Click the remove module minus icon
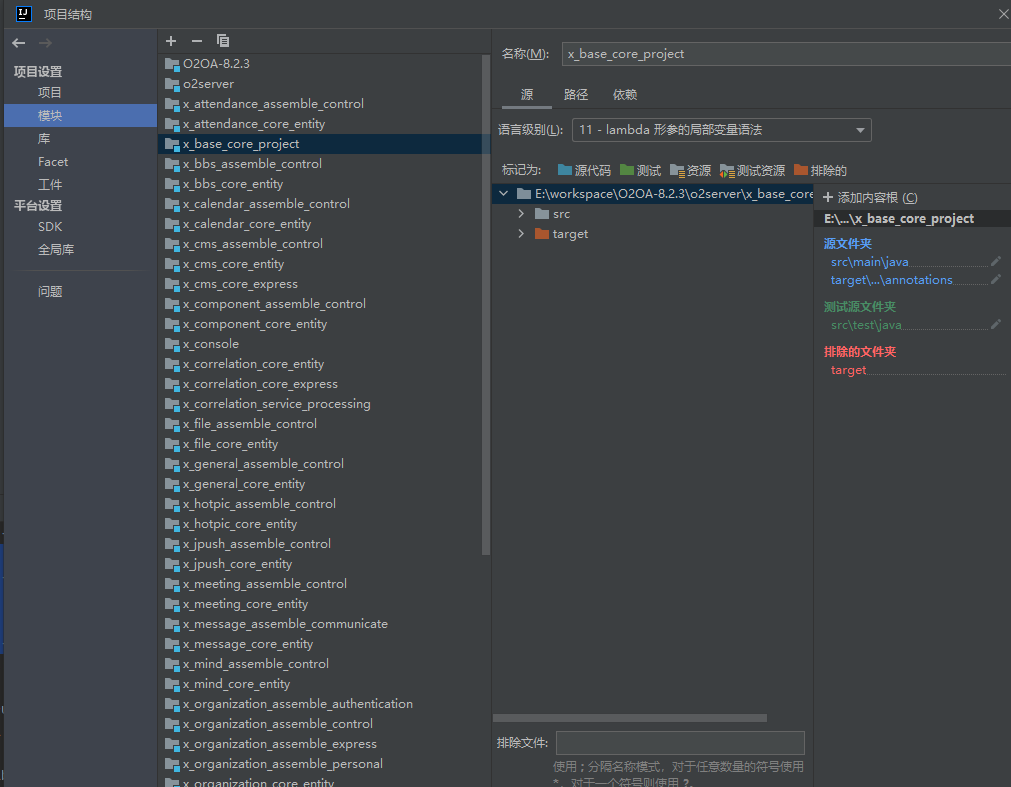Screen dimensions: 1011x787 pyautogui.click(x=196, y=41)
